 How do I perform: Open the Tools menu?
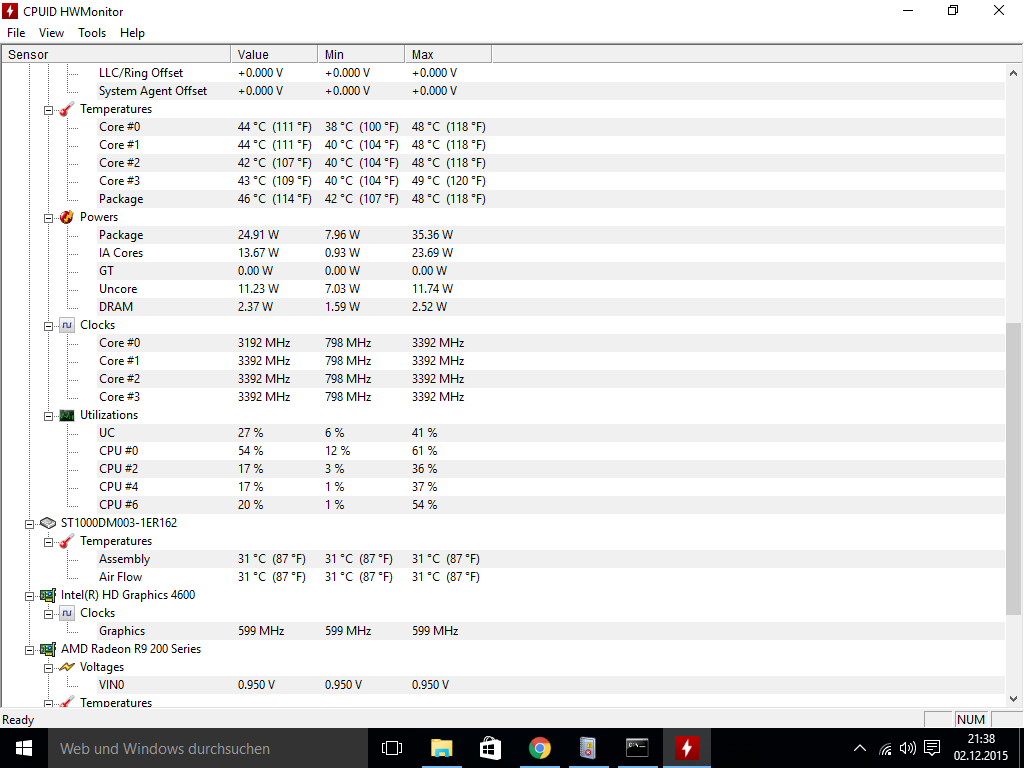pos(92,33)
